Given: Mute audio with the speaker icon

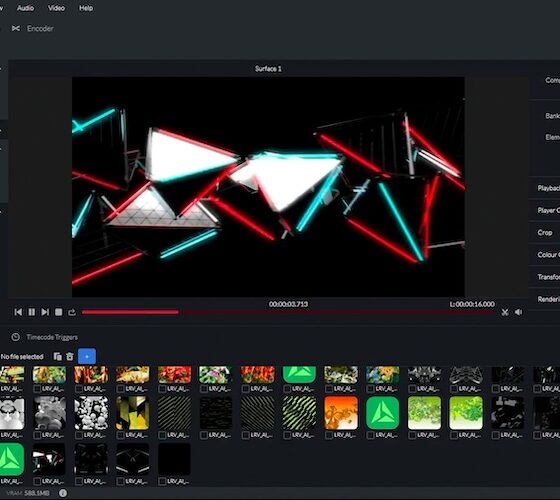Looking at the screenshot, I should [x=519, y=312].
